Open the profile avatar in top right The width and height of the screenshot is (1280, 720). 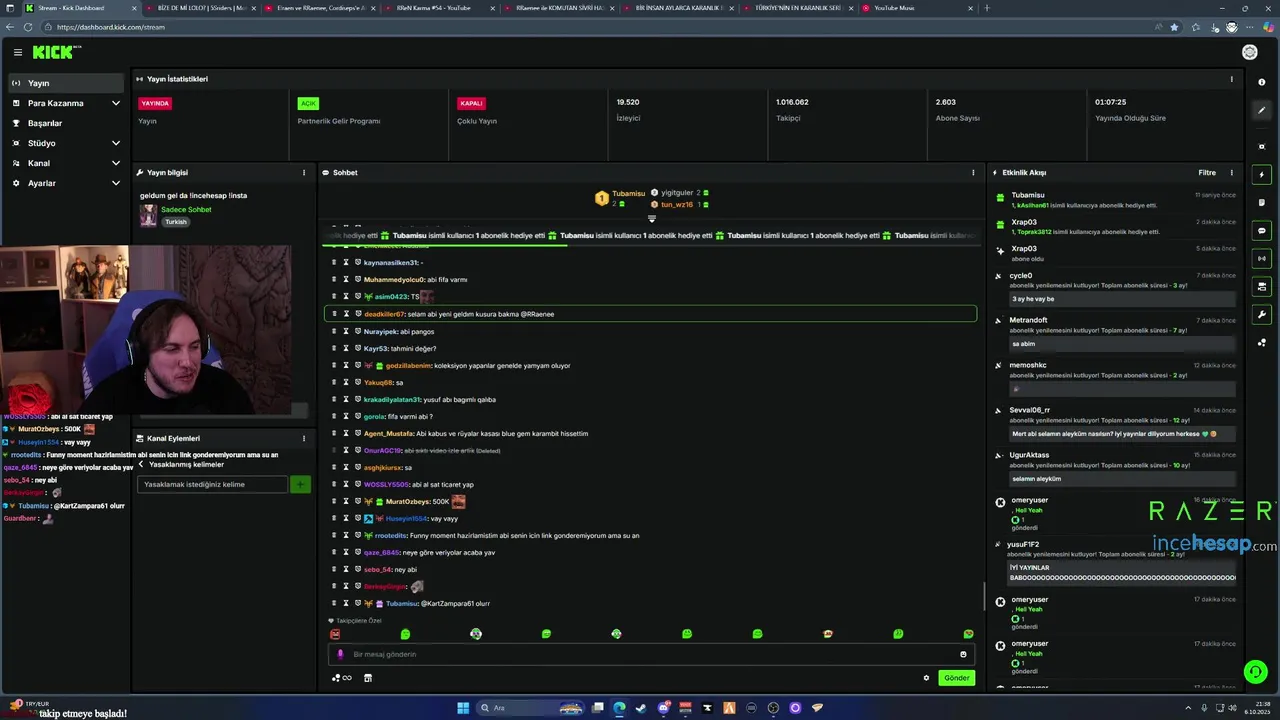(1250, 52)
